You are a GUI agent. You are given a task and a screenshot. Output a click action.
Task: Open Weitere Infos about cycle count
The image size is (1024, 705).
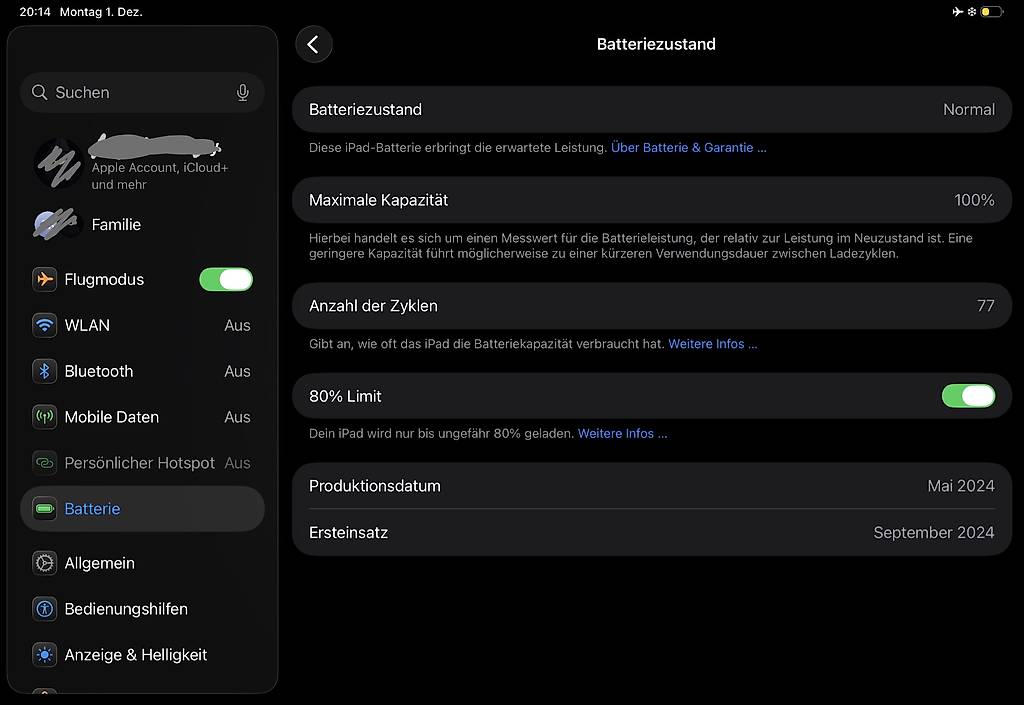pos(712,344)
